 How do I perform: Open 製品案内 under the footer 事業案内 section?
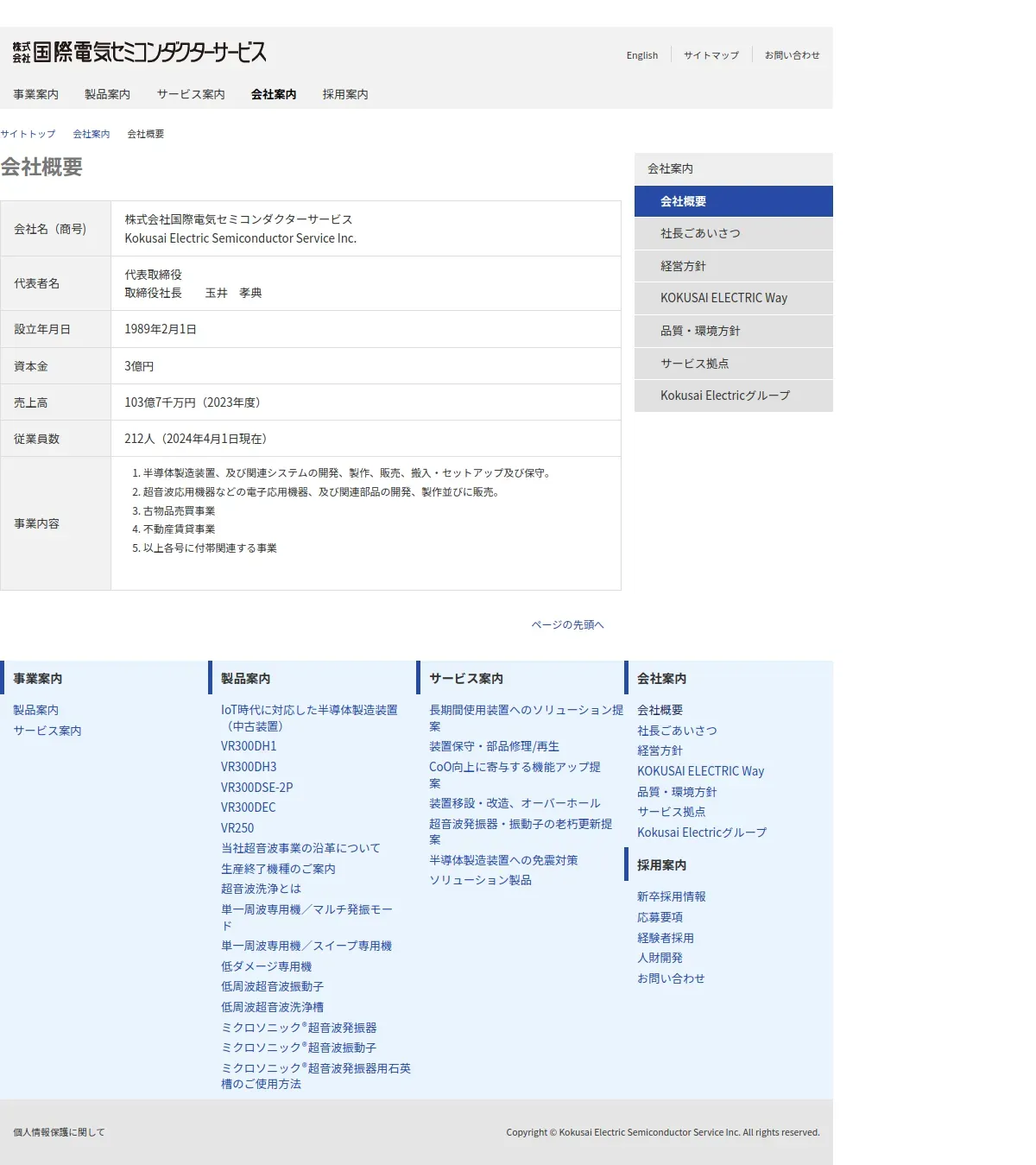35,710
